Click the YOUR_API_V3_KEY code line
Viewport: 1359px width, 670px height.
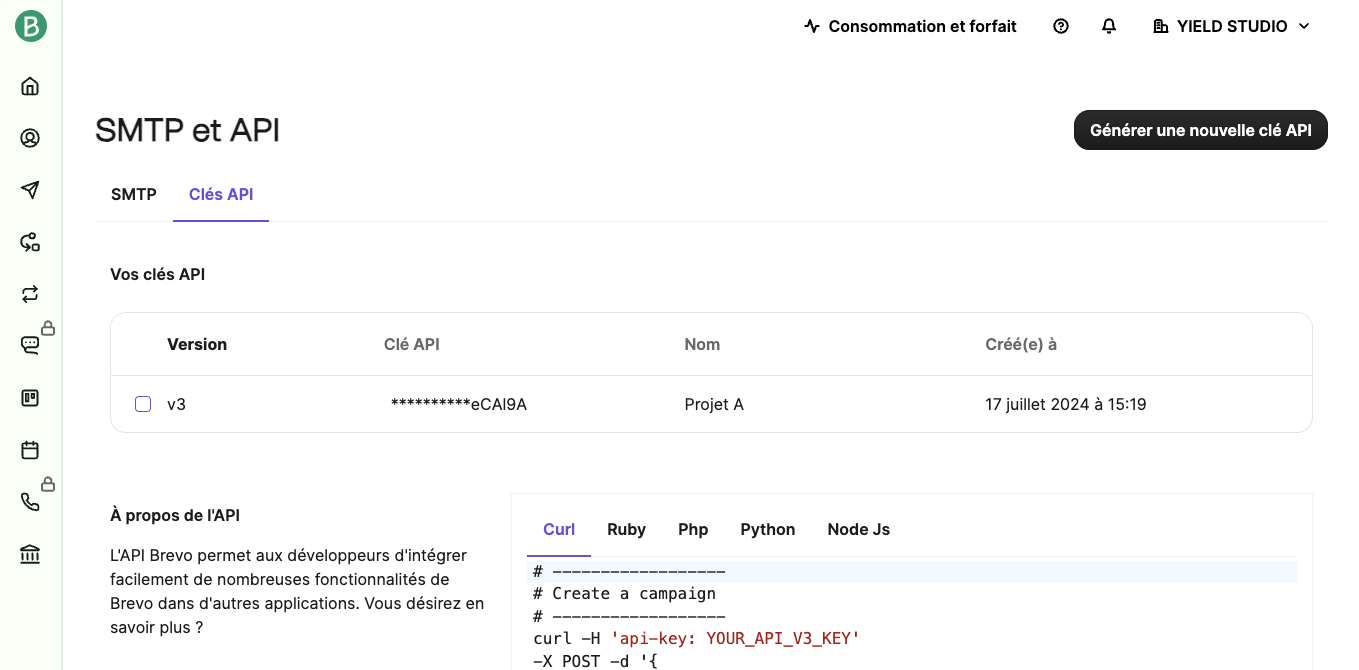697,638
